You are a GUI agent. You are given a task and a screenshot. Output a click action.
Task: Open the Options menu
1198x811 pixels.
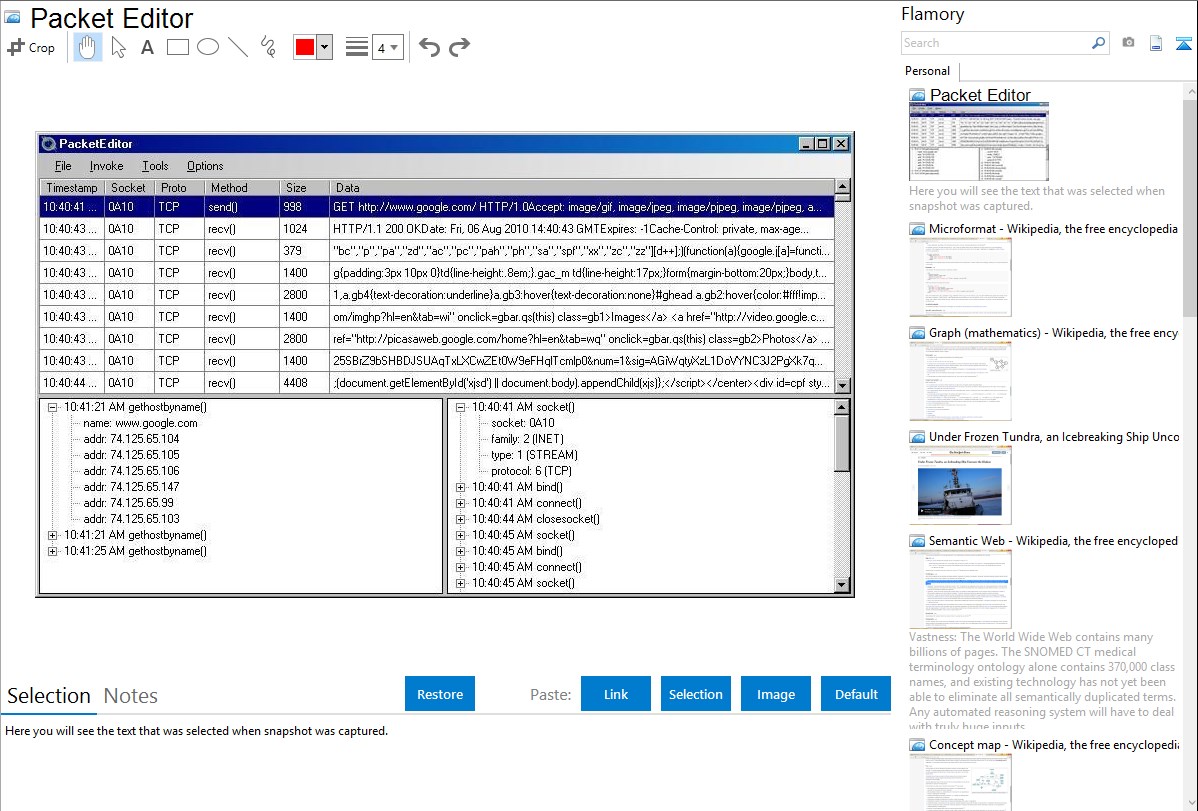click(205, 166)
